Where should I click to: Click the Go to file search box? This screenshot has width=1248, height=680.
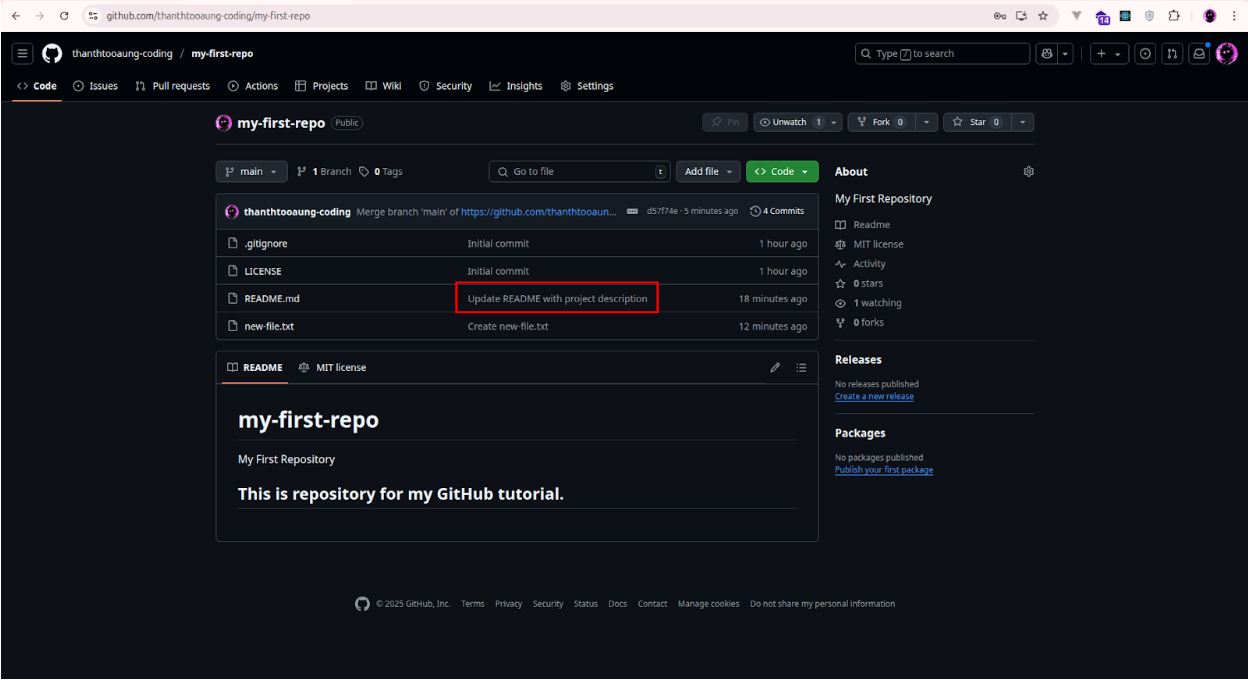pos(579,171)
